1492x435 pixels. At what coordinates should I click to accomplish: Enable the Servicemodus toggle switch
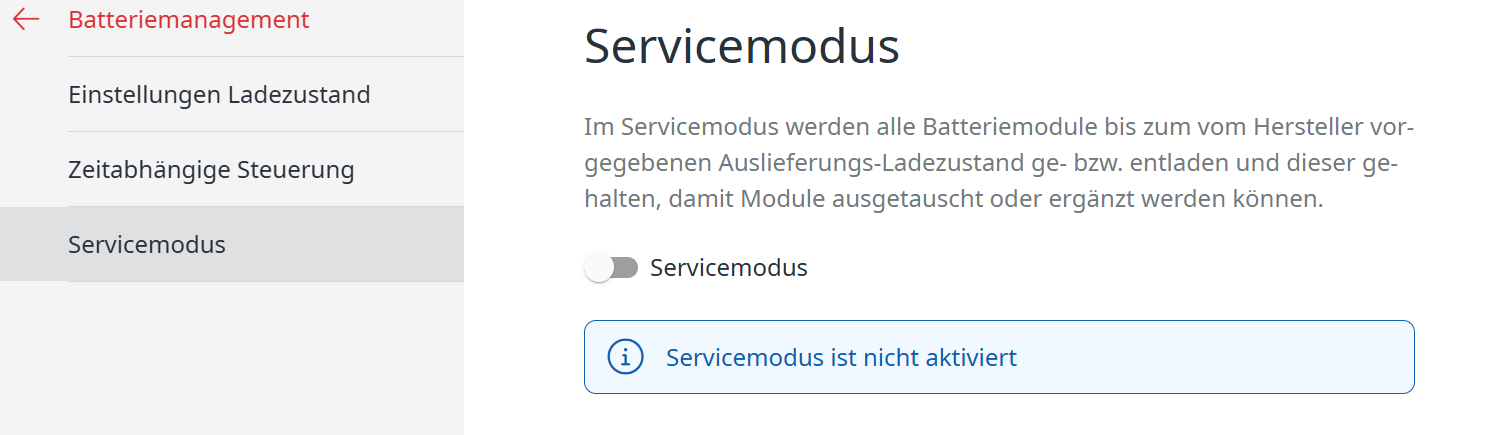pyautogui.click(x=612, y=268)
